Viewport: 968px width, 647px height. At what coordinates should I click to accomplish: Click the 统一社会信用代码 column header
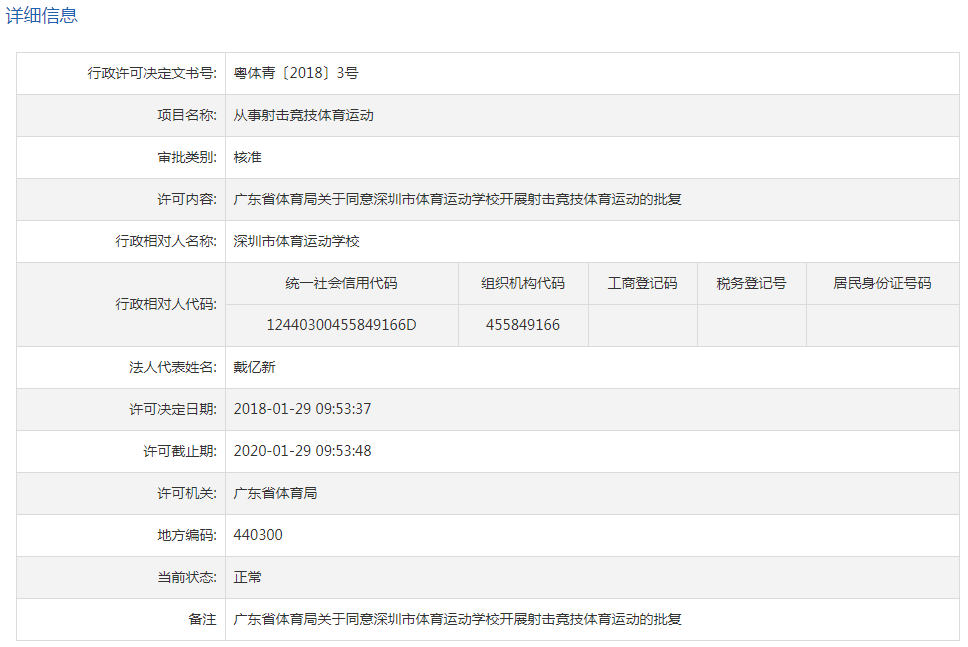pos(341,283)
